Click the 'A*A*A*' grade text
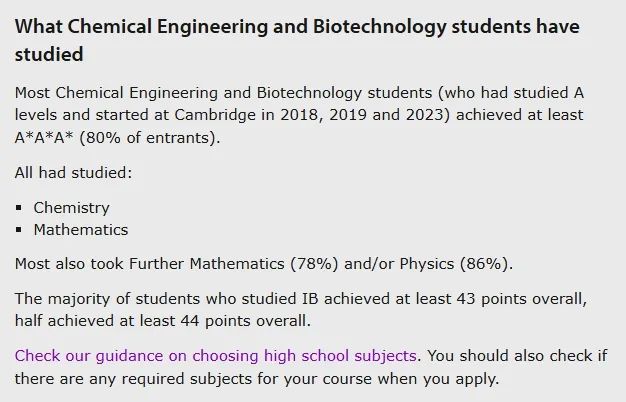Screen dimensions: 626x402 (44, 138)
